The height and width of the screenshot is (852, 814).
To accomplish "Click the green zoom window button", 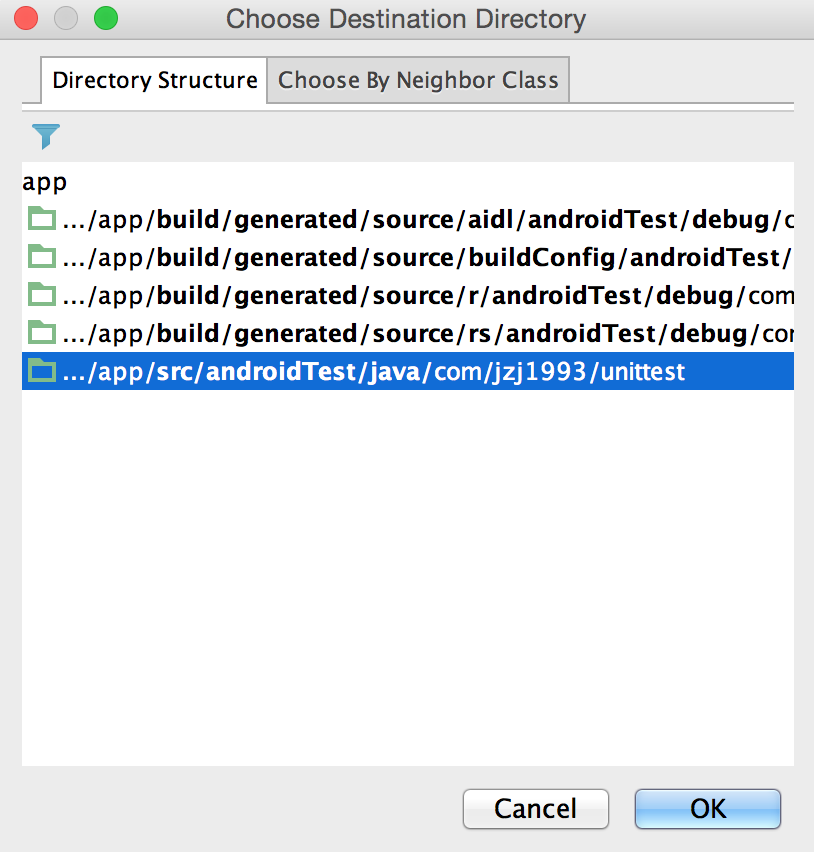I will pyautogui.click(x=105, y=18).
